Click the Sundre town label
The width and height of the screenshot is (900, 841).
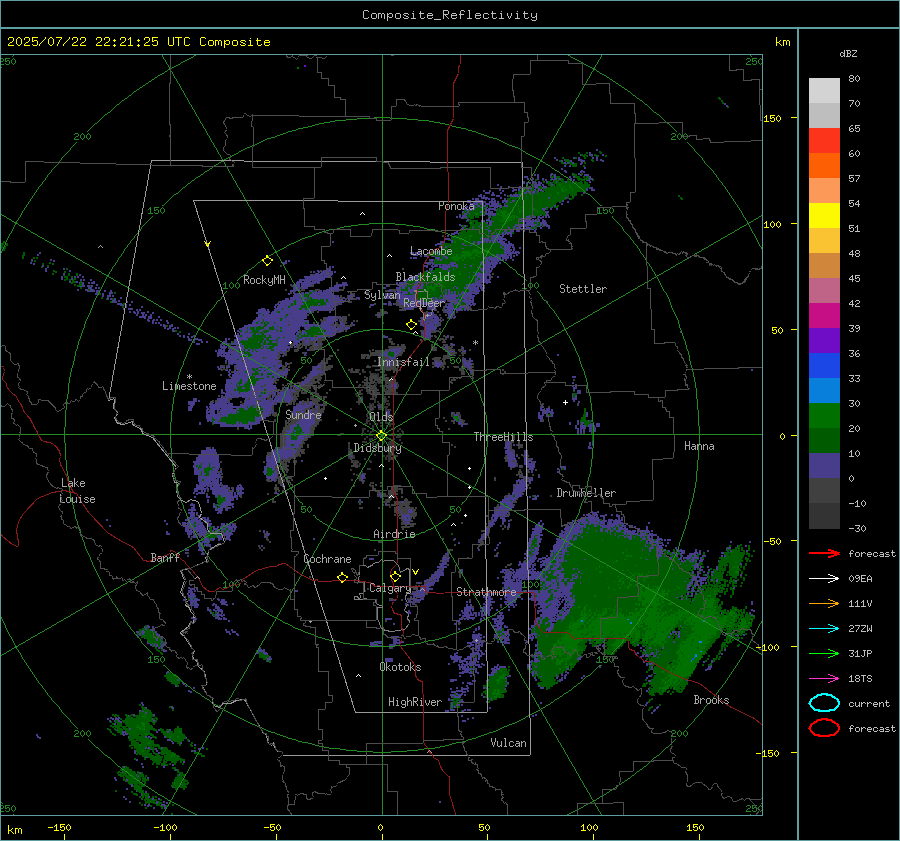coord(303,414)
